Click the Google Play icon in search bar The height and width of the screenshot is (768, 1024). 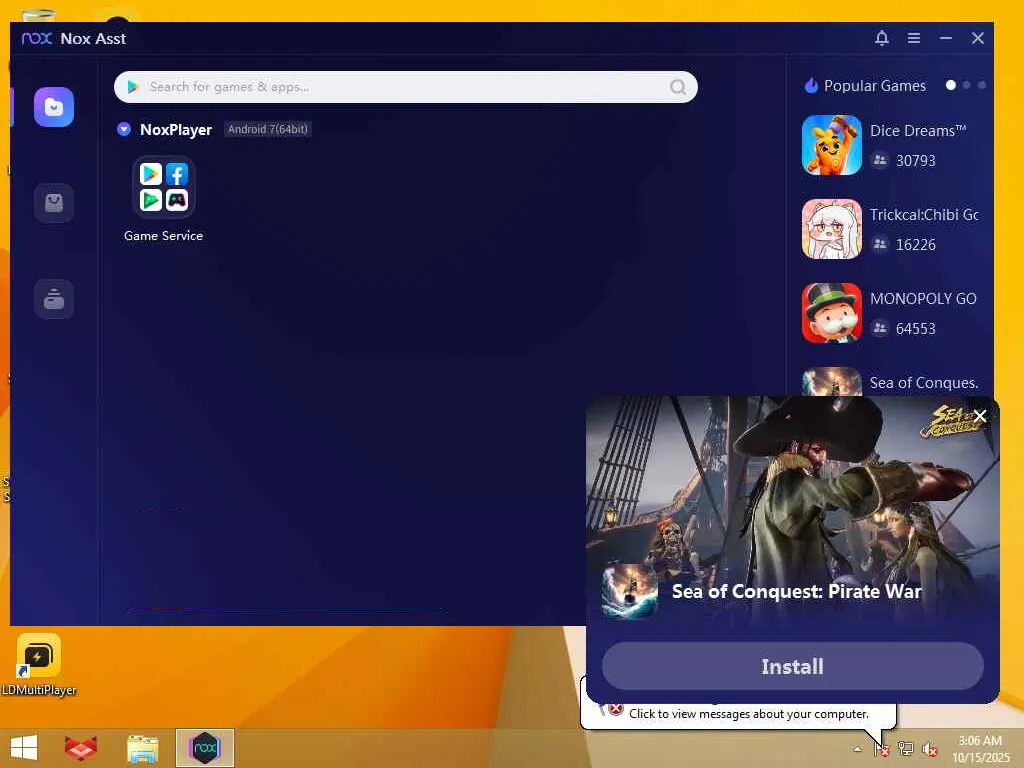[x=133, y=87]
